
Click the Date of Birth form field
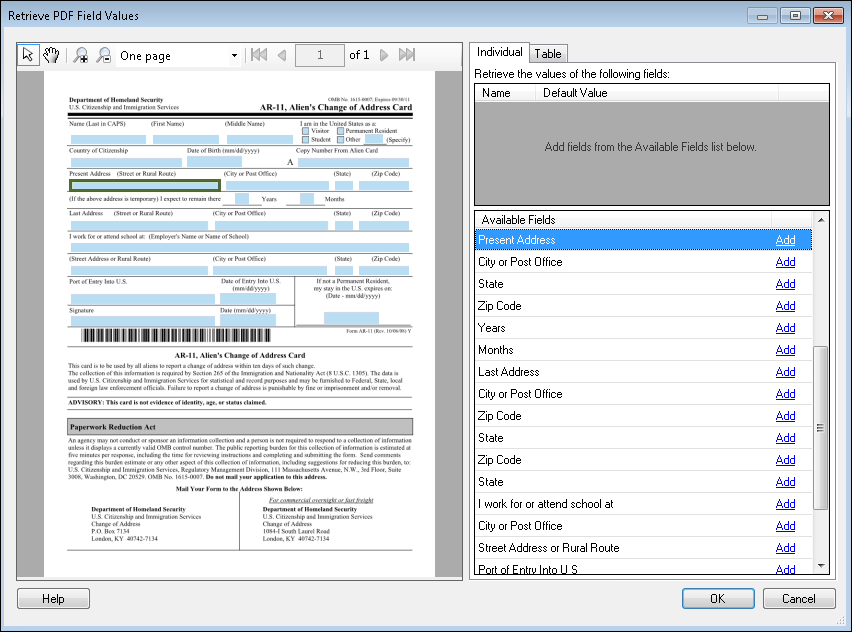click(x=214, y=161)
